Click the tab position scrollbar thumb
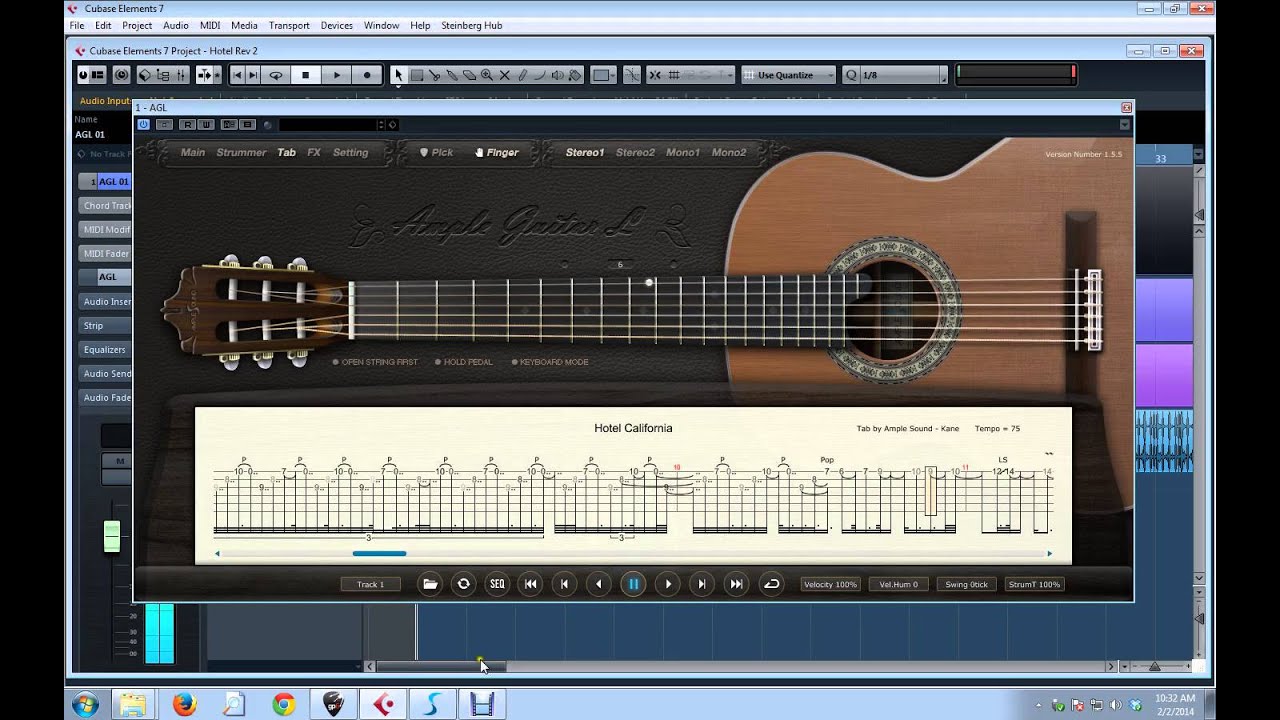 pos(379,553)
